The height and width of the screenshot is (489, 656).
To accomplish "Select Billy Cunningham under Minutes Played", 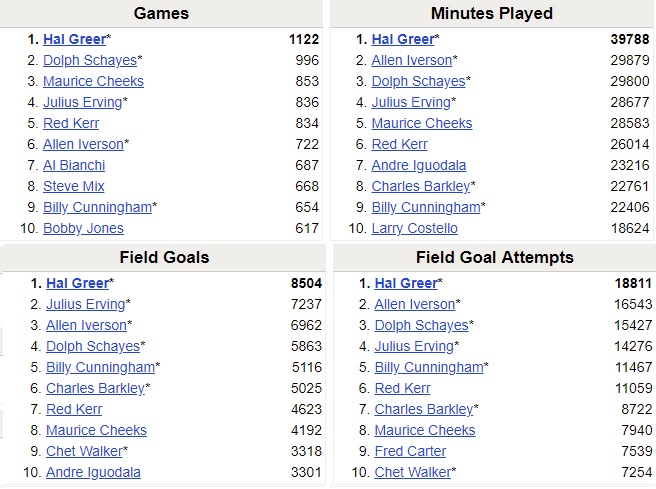I will 426,207.
